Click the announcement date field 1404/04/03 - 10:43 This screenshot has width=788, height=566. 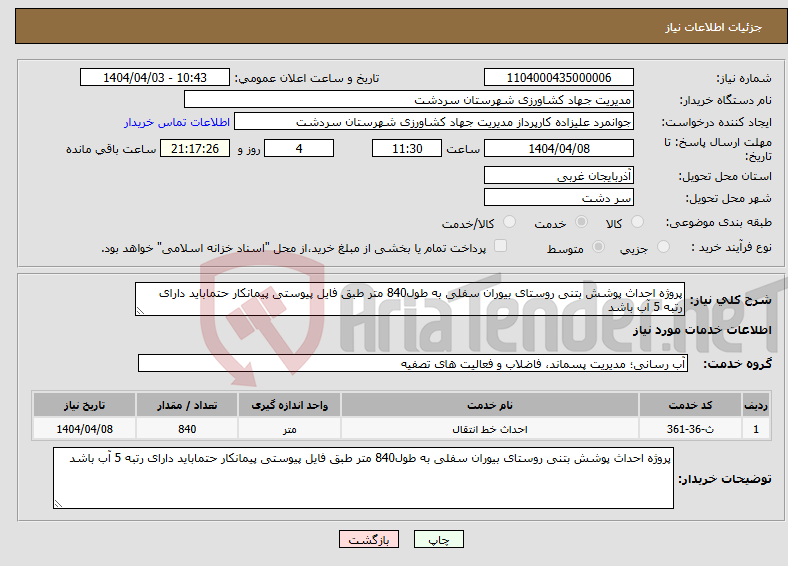pyautogui.click(x=155, y=77)
